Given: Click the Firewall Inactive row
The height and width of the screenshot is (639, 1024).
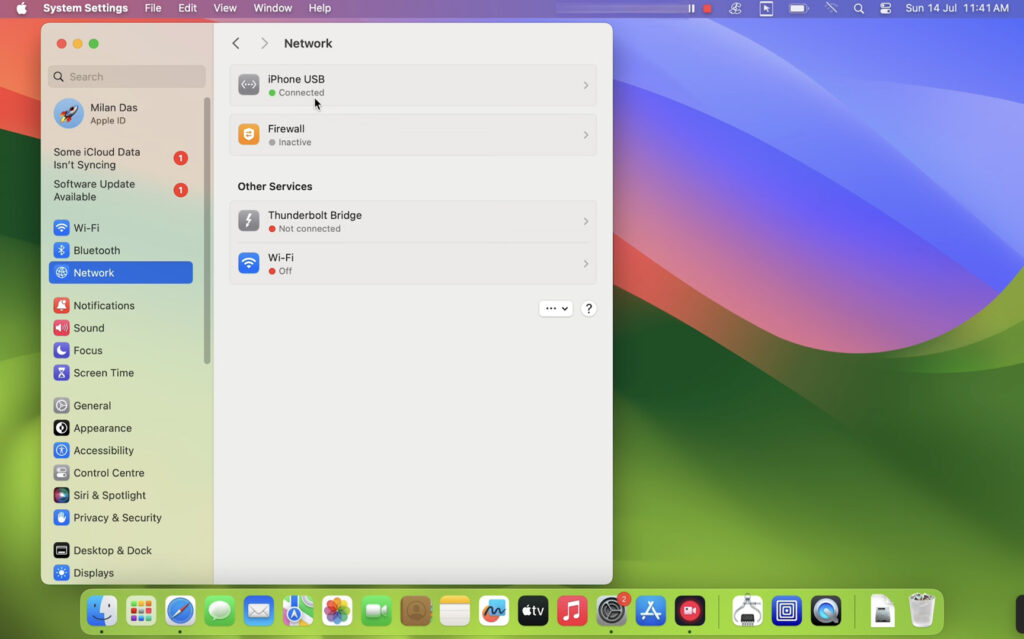Looking at the screenshot, I should [412, 135].
